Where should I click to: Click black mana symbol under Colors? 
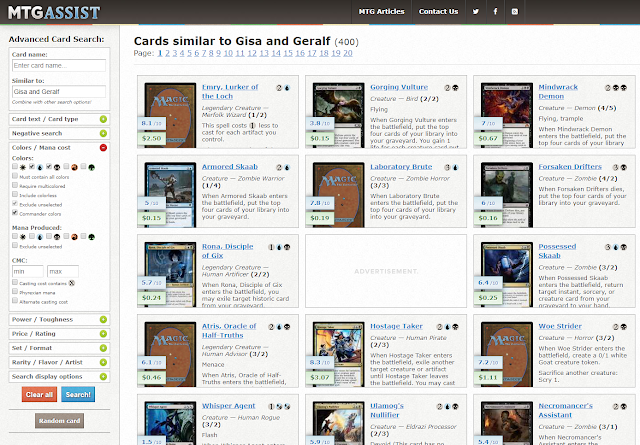point(57,167)
